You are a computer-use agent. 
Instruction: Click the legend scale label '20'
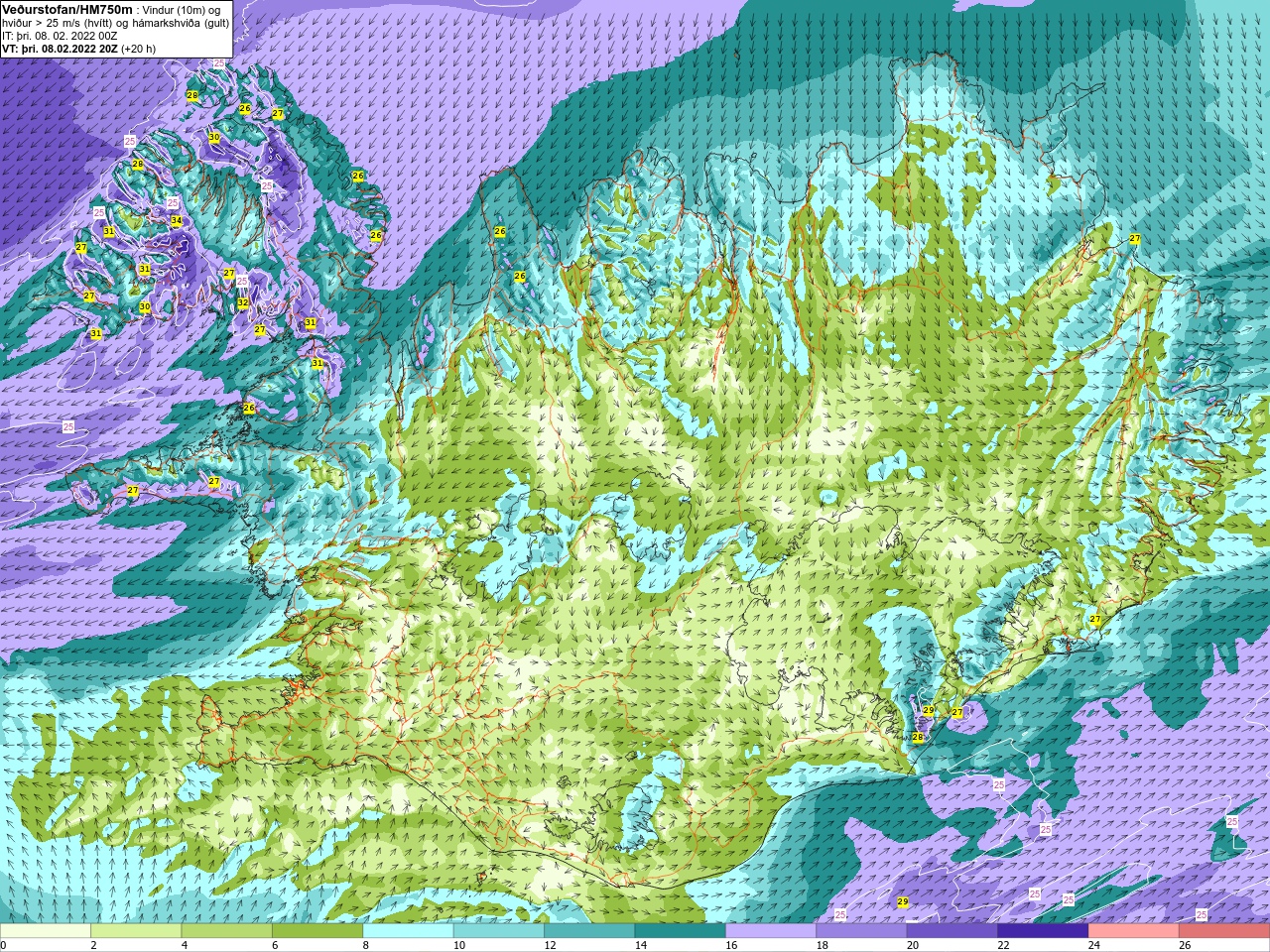pyautogui.click(x=913, y=945)
